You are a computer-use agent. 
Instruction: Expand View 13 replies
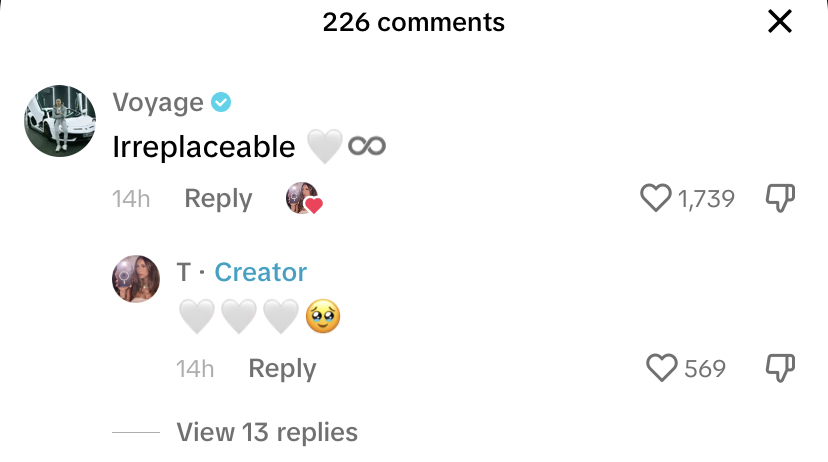pyautogui.click(x=267, y=432)
